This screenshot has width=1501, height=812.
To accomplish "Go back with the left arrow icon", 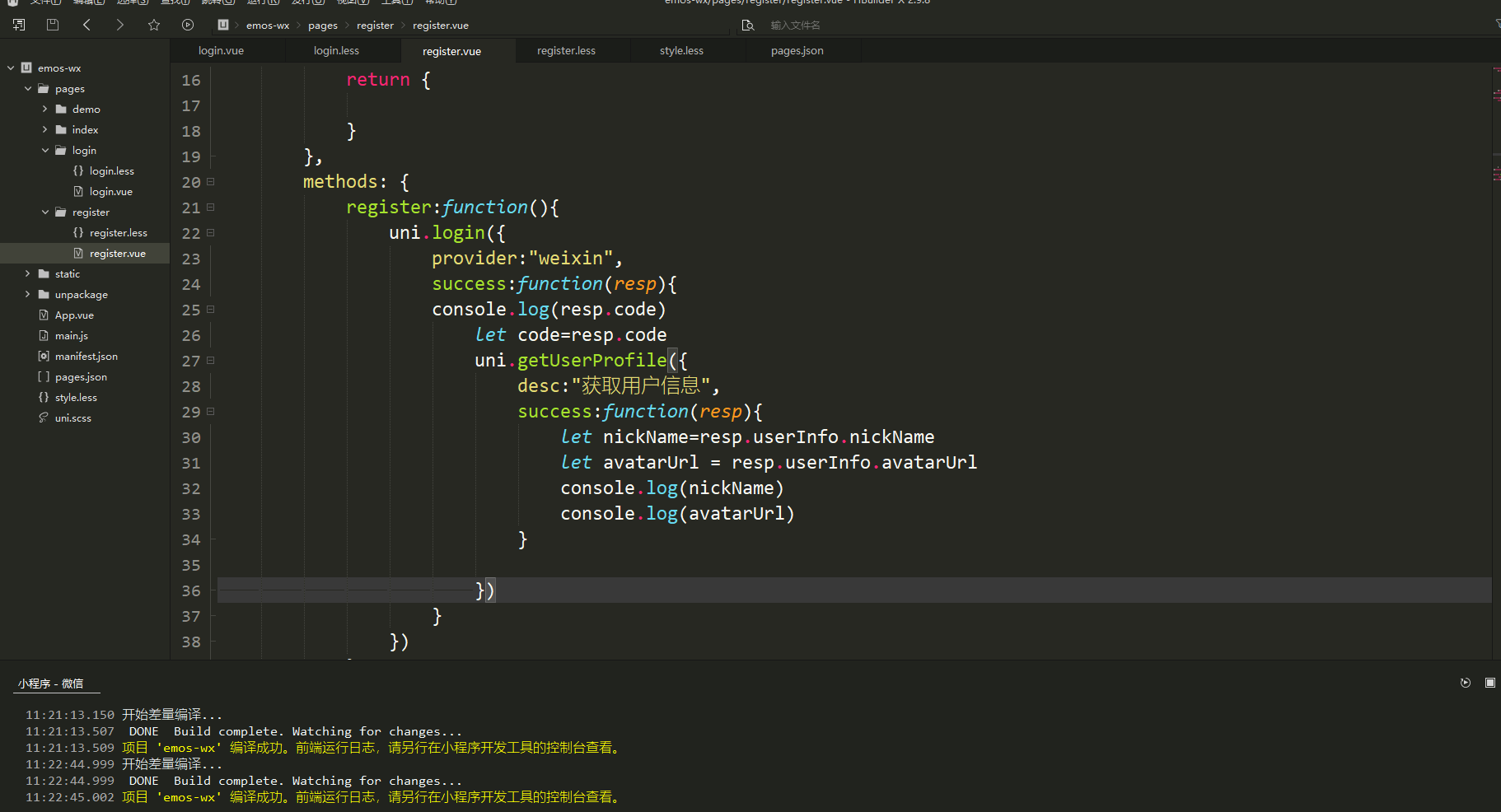I will click(x=87, y=25).
